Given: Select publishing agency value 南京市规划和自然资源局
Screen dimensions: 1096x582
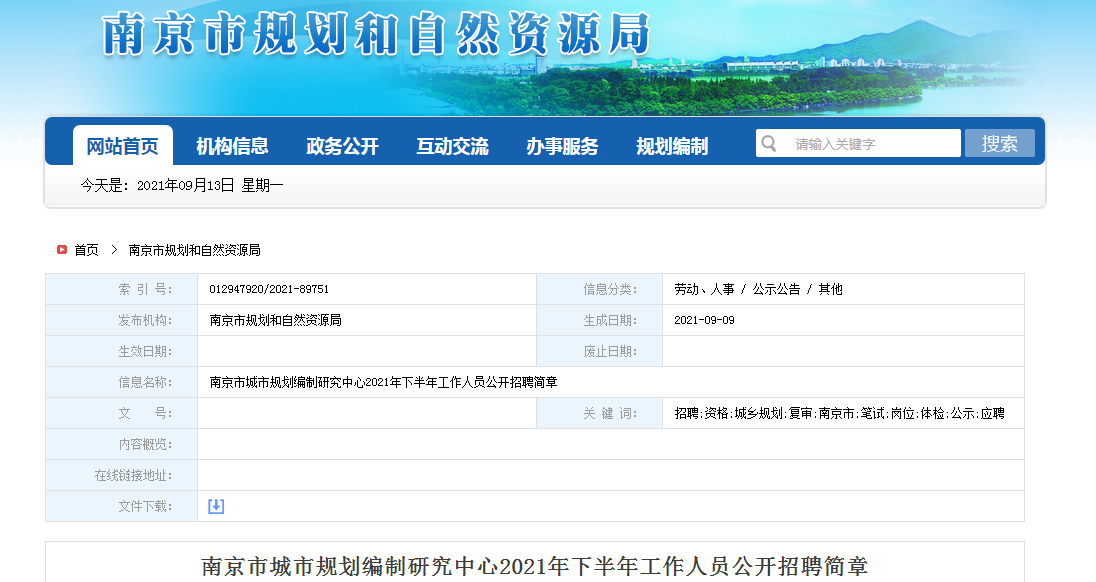Looking at the screenshot, I should point(275,320).
